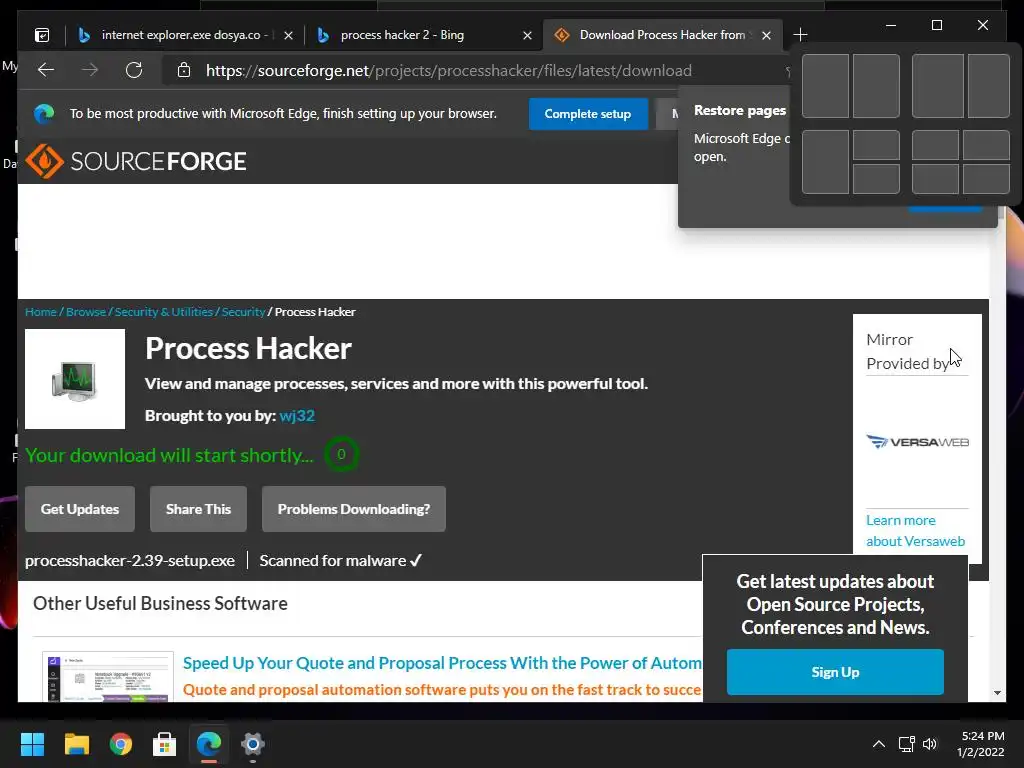Click the Sign Up button
Screen dimensions: 1024x768
(x=835, y=672)
